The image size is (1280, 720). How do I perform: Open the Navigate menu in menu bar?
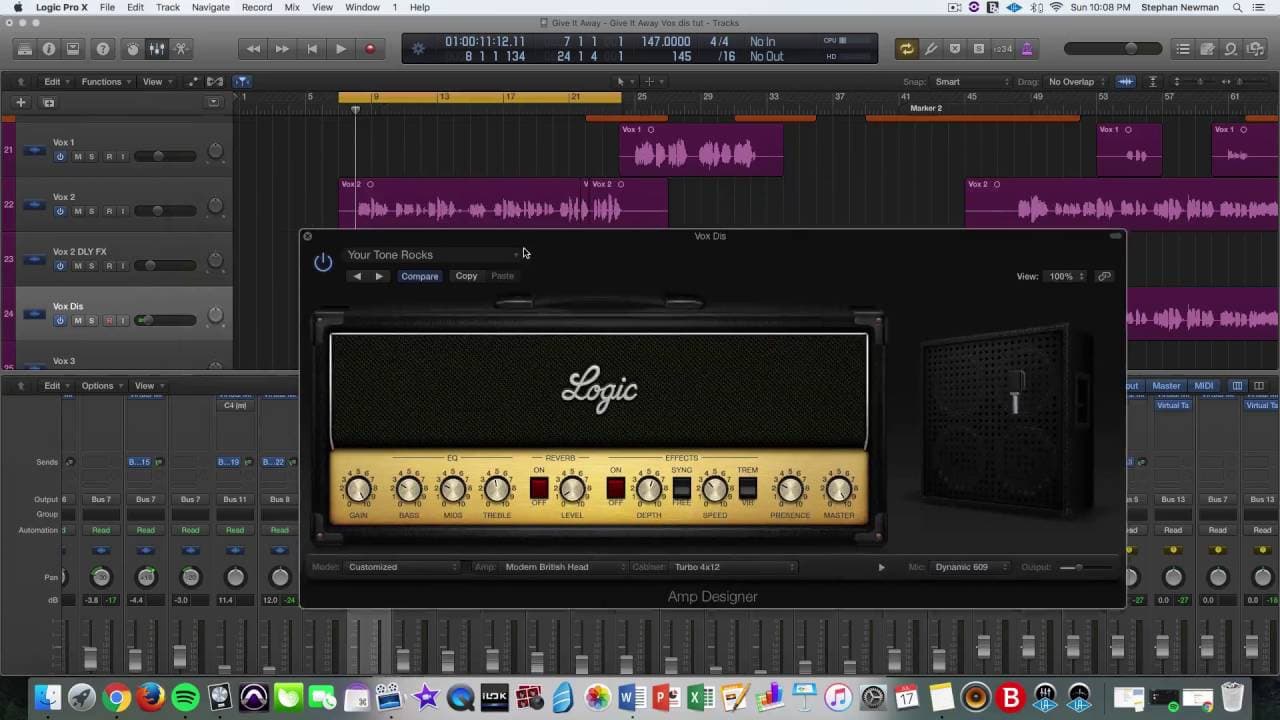point(210,7)
